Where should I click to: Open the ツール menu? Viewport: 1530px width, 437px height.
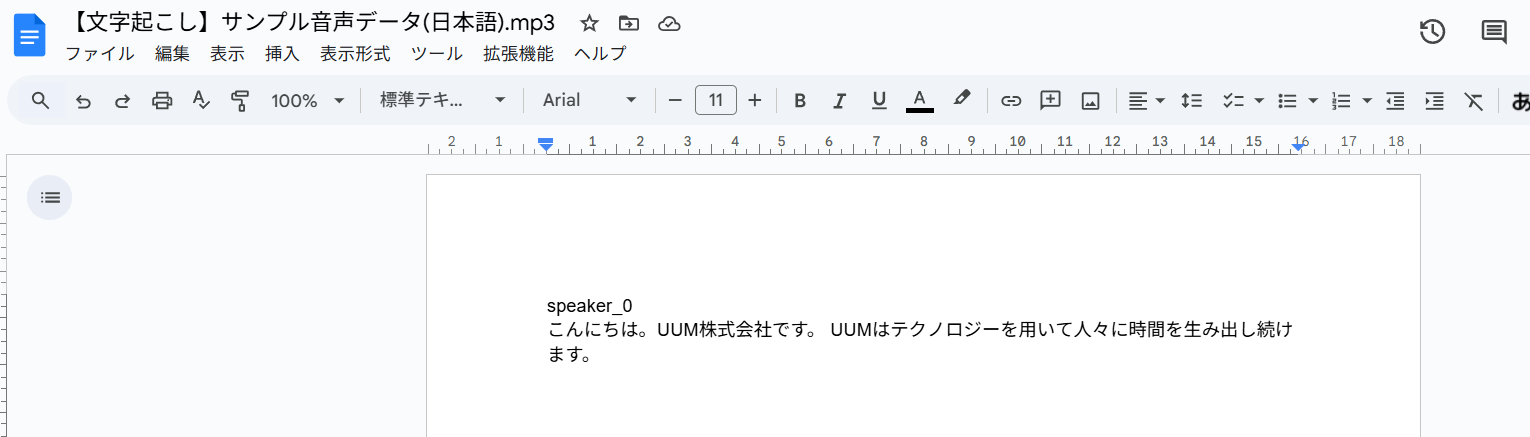coord(436,54)
